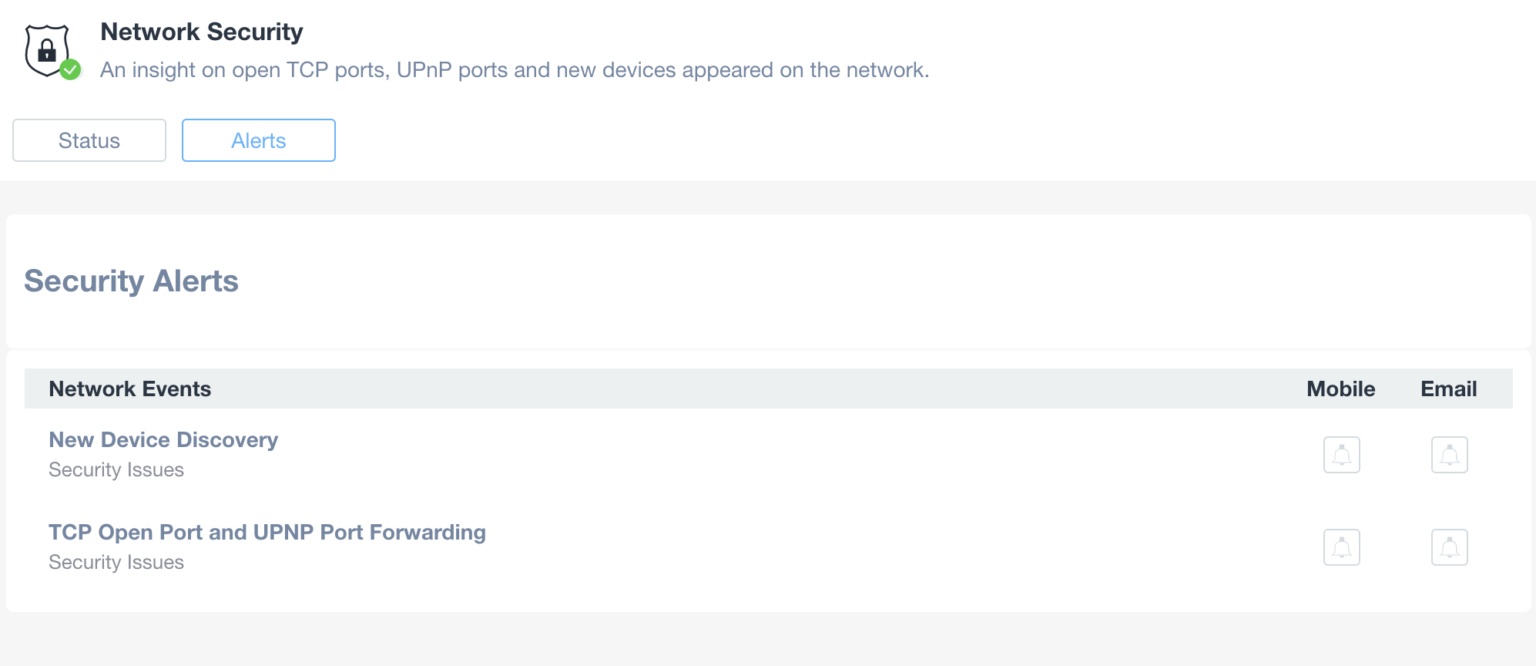Enable Mobile alert bell for New Device Discovery

click(x=1341, y=455)
